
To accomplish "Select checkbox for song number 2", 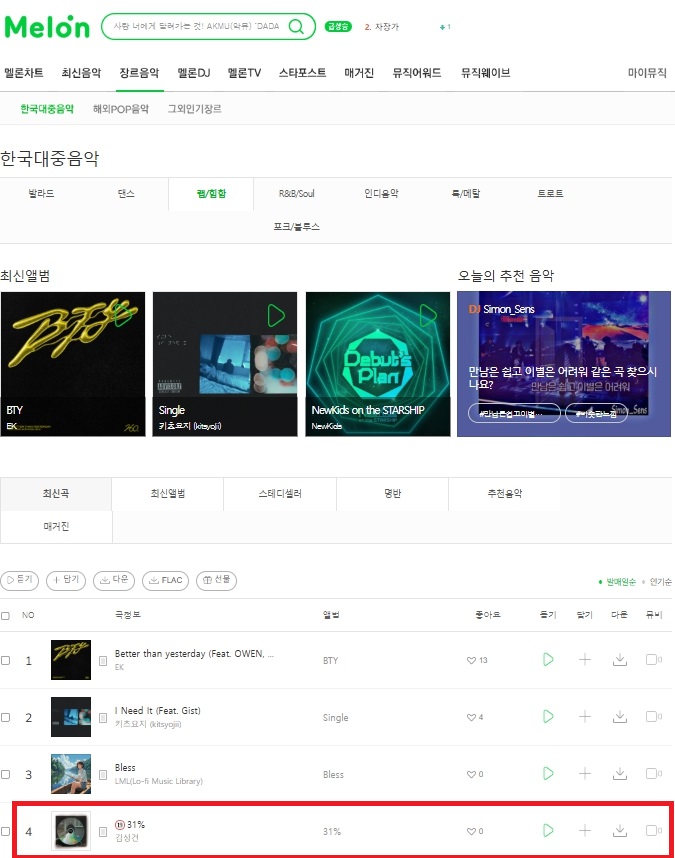I will tap(5, 717).
